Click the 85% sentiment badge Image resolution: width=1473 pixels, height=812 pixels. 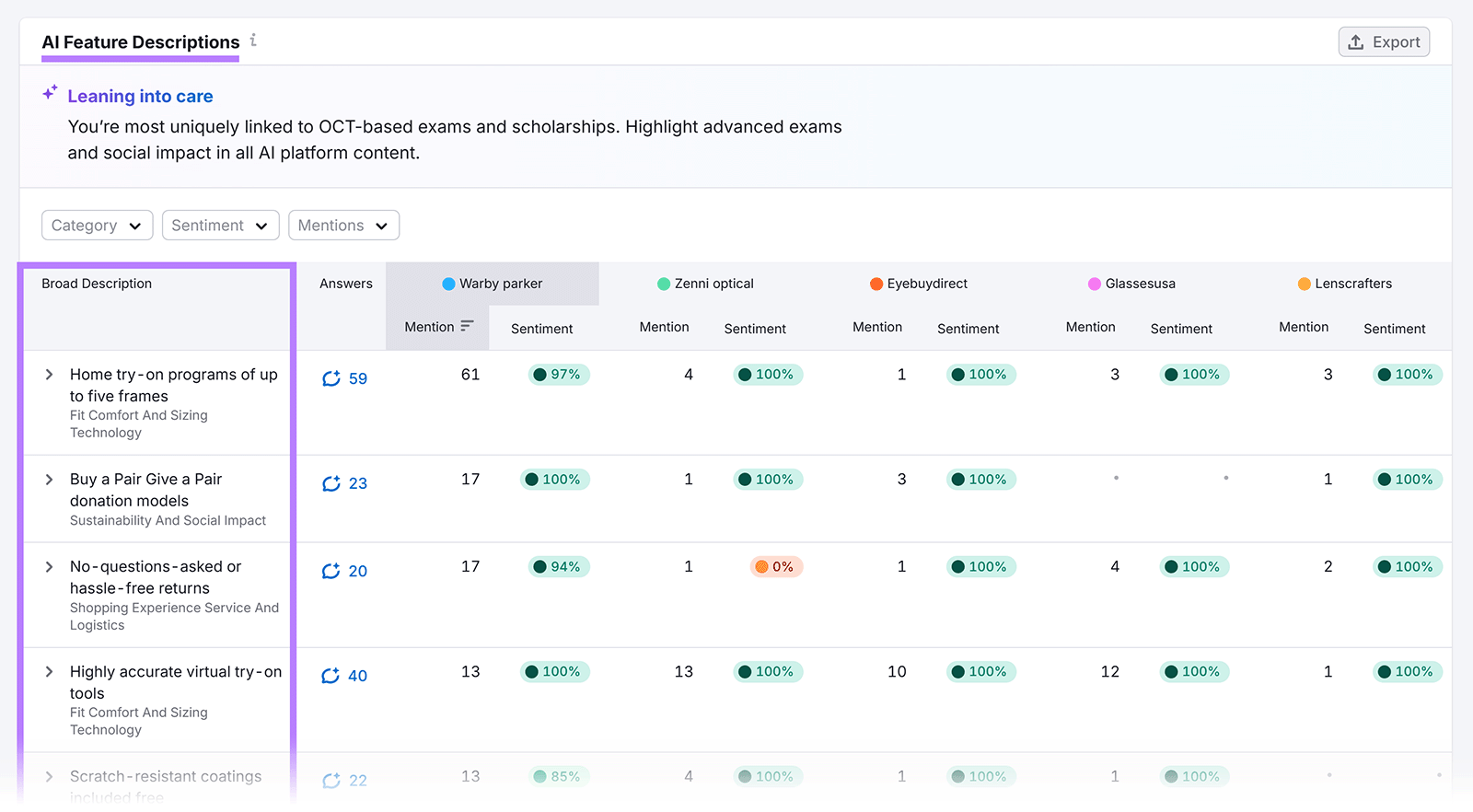[x=559, y=777]
